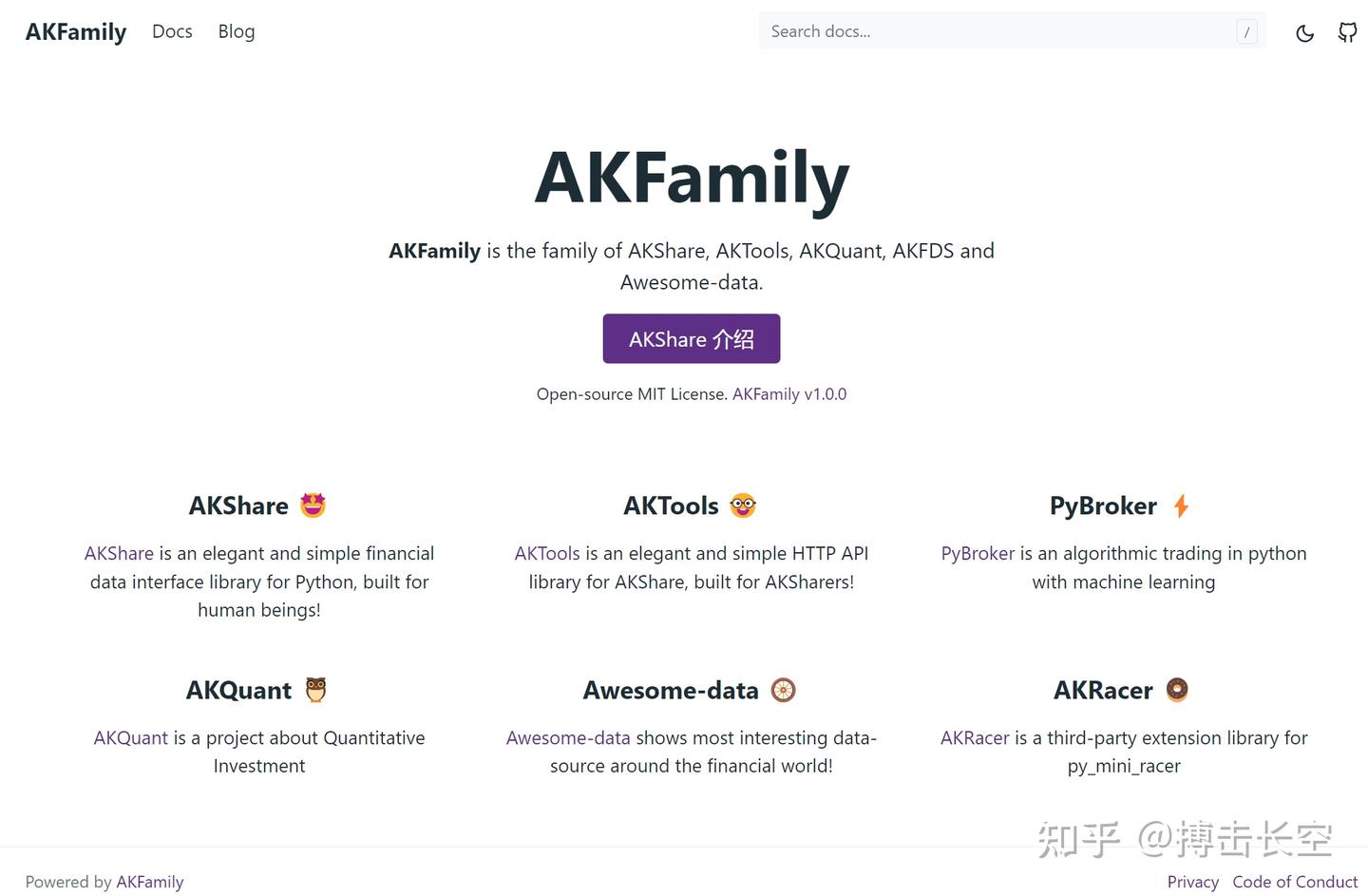The width and height of the screenshot is (1368, 896).
Task: Open the Privacy page link
Action: (x=1192, y=882)
